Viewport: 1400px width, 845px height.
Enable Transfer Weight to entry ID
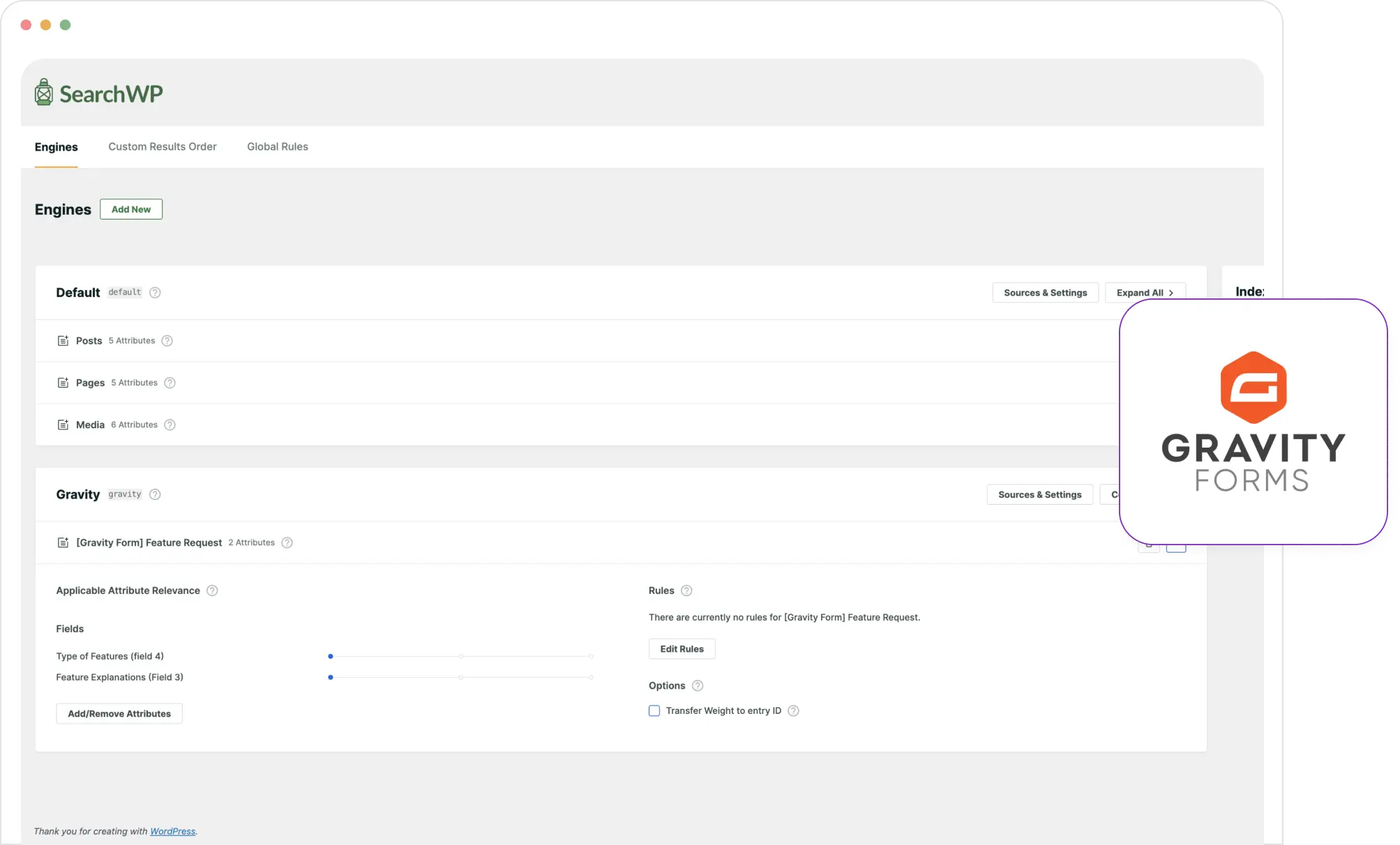pyautogui.click(x=654, y=711)
